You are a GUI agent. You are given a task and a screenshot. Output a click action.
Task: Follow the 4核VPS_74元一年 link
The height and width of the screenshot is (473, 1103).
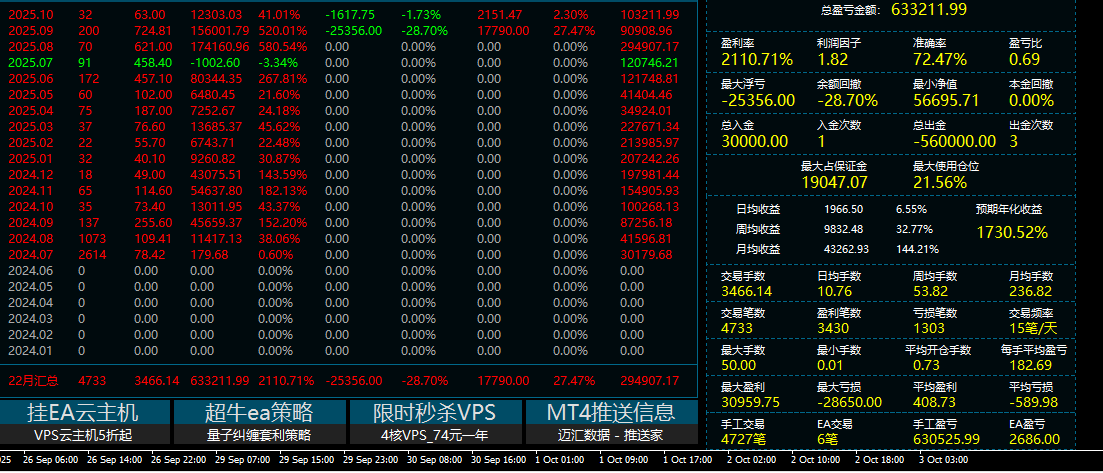[435, 435]
